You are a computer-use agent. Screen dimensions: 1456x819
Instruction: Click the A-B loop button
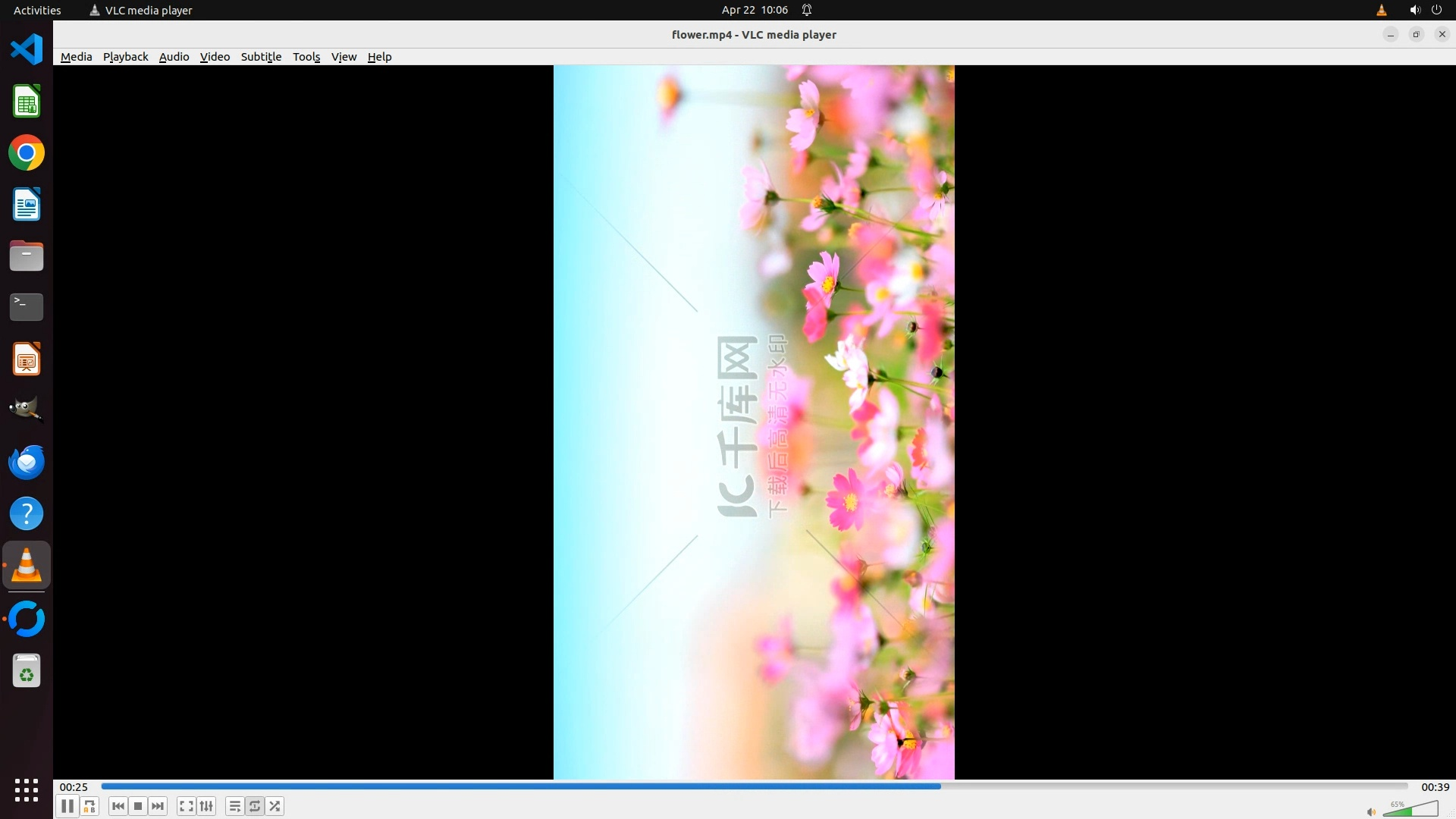click(89, 806)
